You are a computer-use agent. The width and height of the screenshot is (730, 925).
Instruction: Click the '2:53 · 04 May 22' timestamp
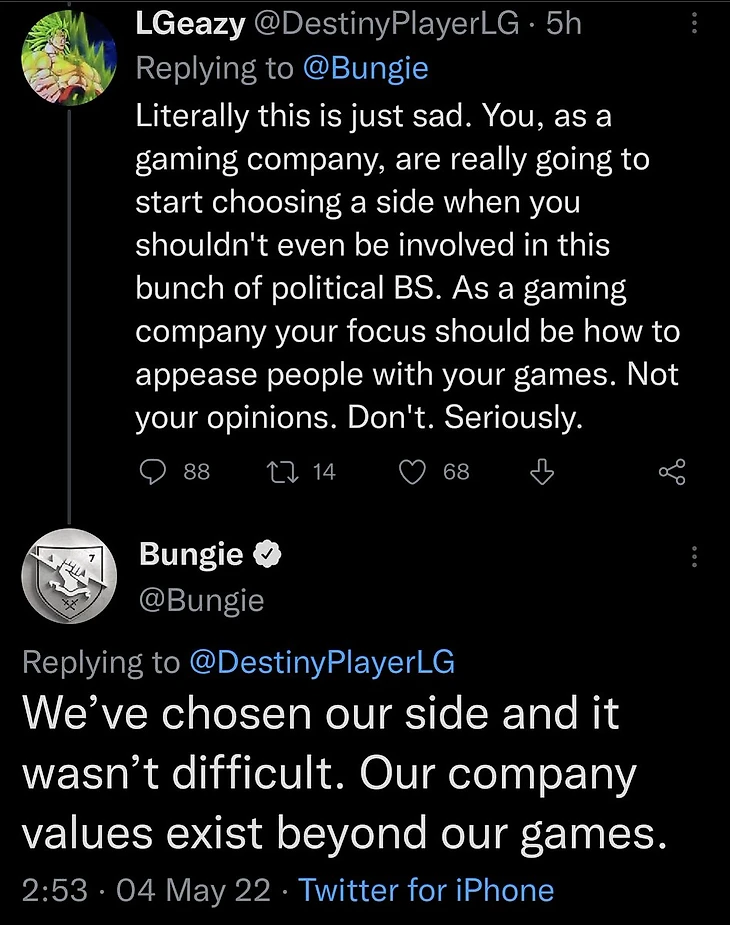click(146, 889)
